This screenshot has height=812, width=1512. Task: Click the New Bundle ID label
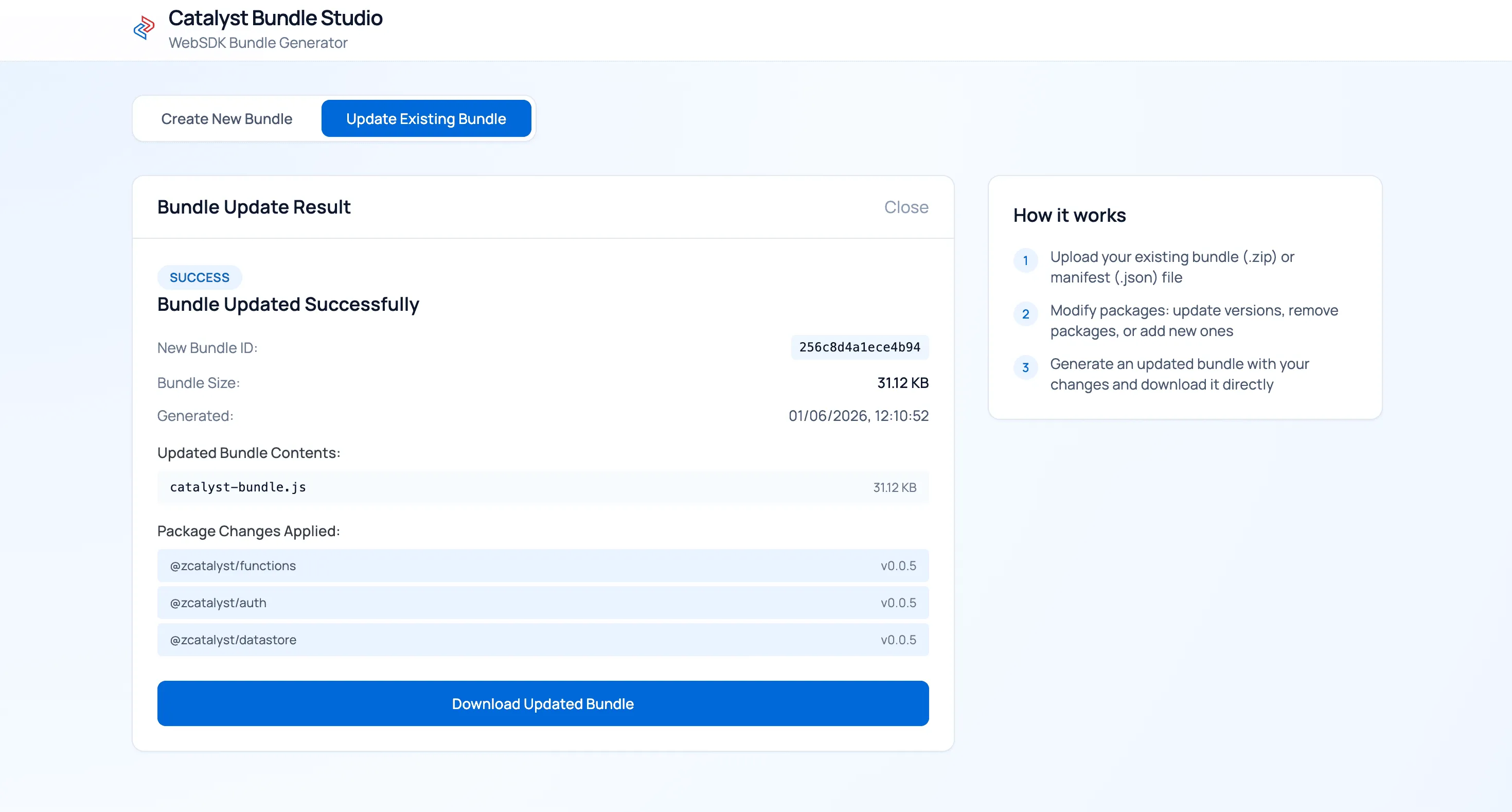point(207,347)
